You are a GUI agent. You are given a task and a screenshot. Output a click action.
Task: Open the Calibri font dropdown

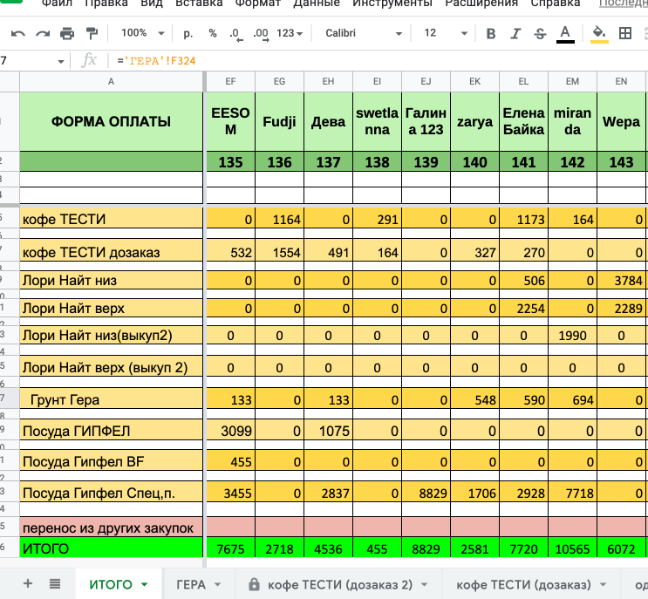(x=362, y=33)
